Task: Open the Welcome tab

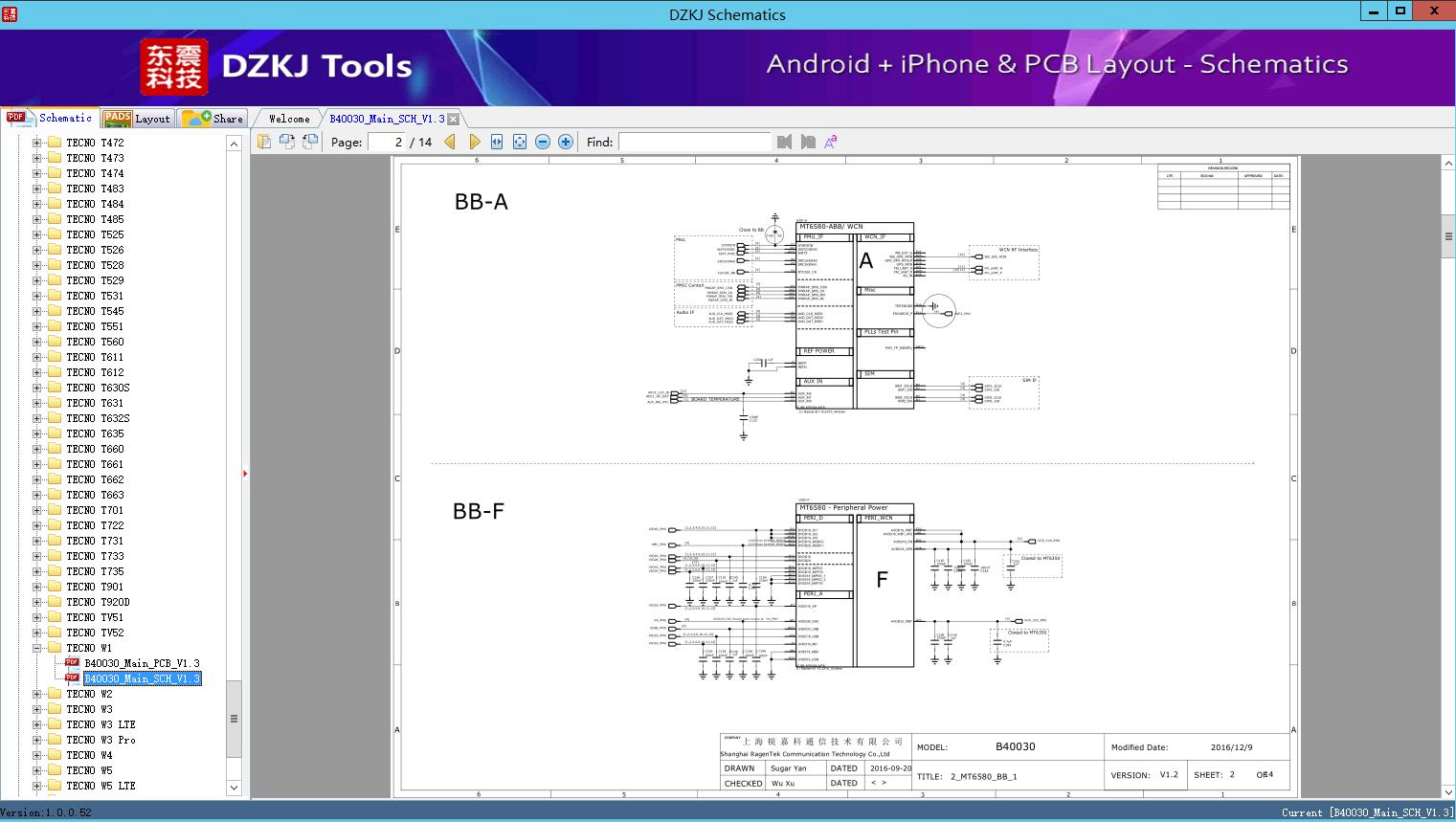Action: (x=288, y=119)
